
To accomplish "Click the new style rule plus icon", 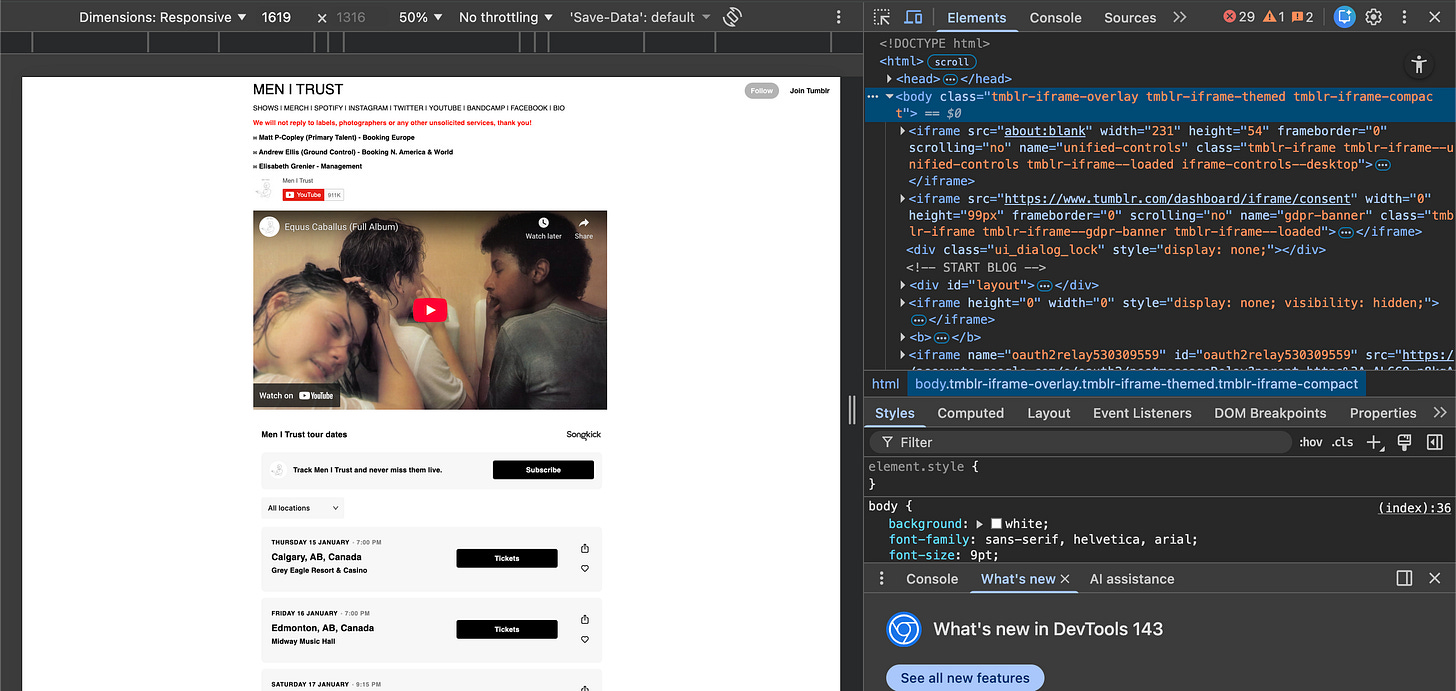I will [x=1375, y=442].
